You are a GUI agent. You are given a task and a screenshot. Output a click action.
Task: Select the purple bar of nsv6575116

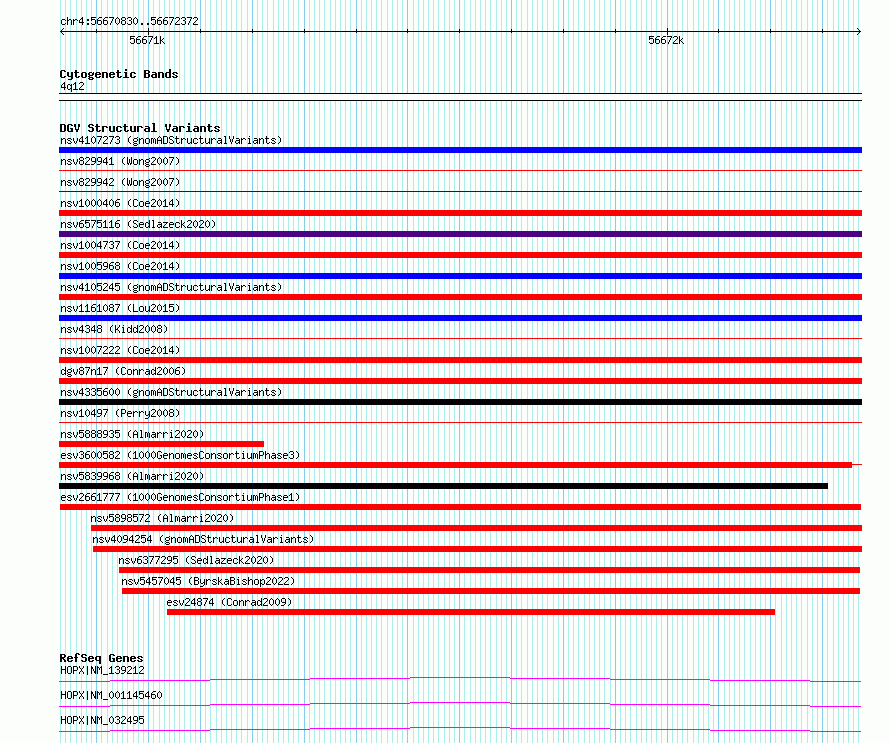click(460, 234)
